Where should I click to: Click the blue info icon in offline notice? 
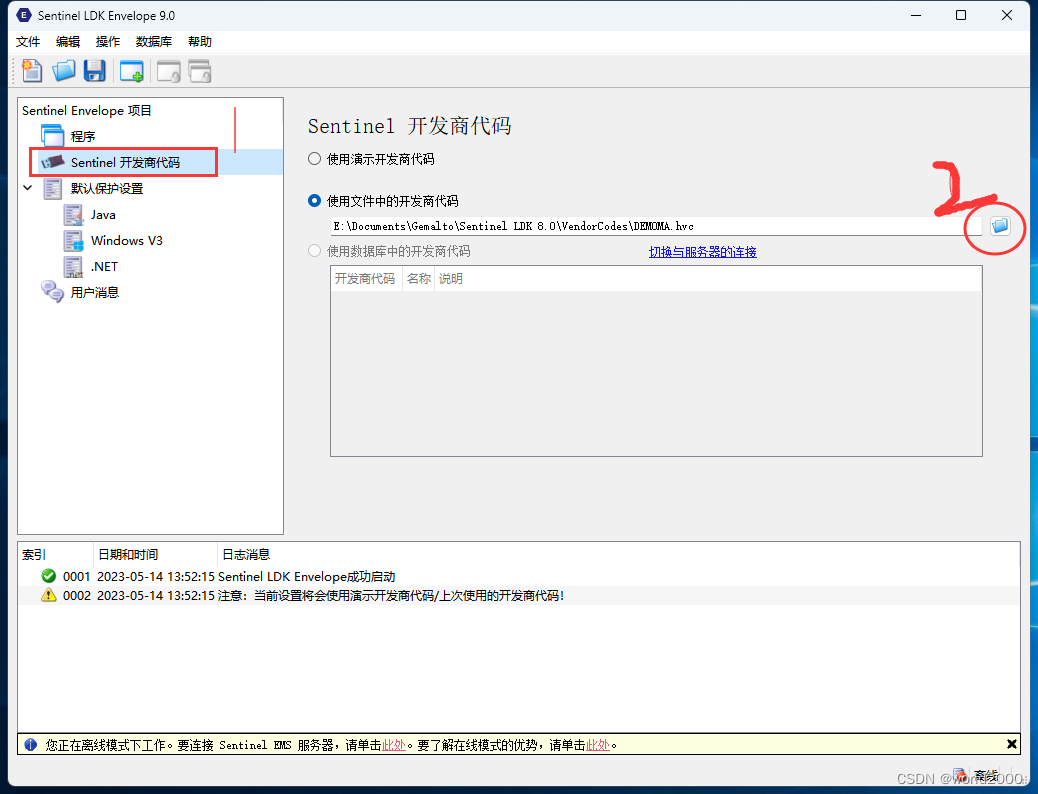30,744
